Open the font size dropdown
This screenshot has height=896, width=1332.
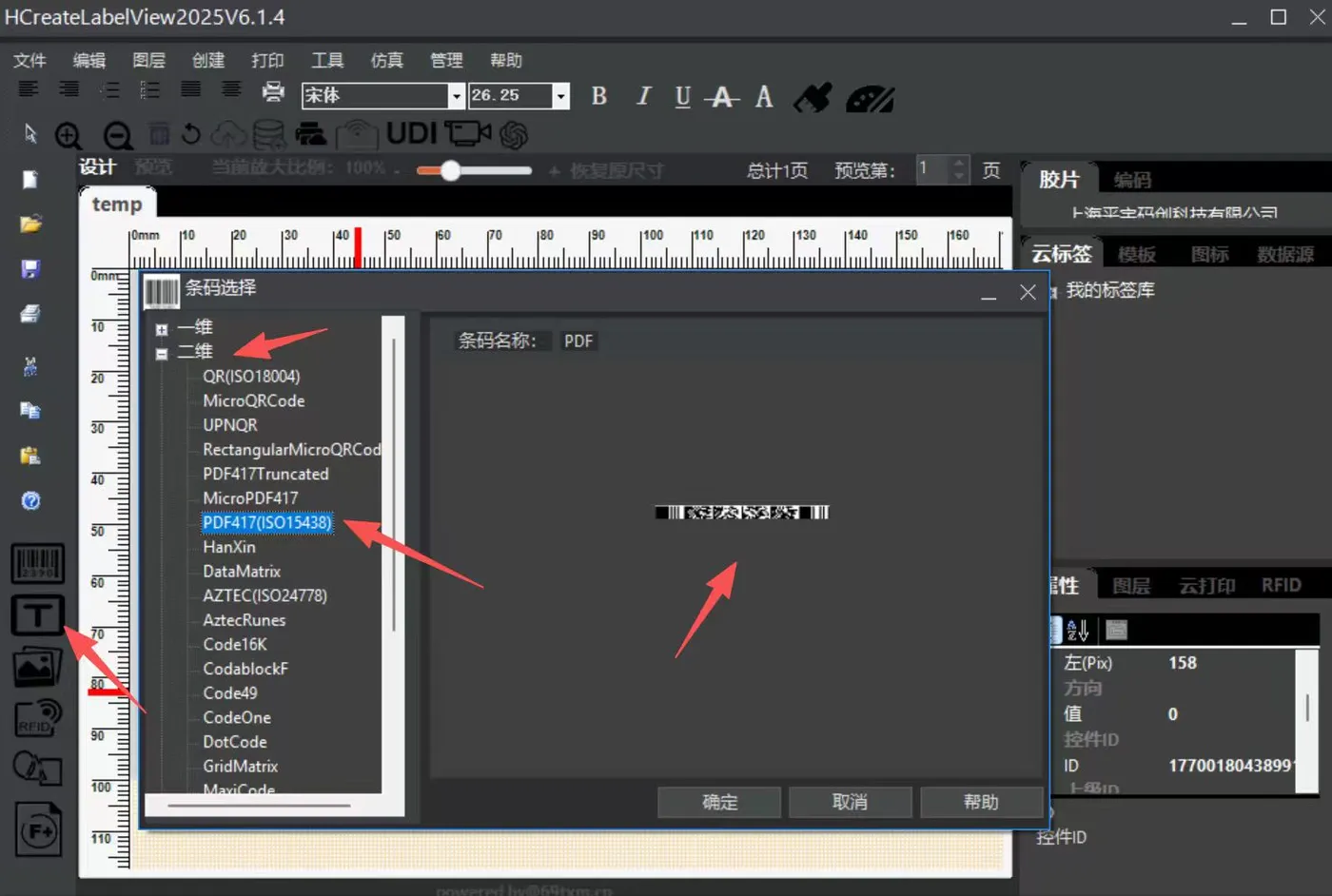click(561, 96)
